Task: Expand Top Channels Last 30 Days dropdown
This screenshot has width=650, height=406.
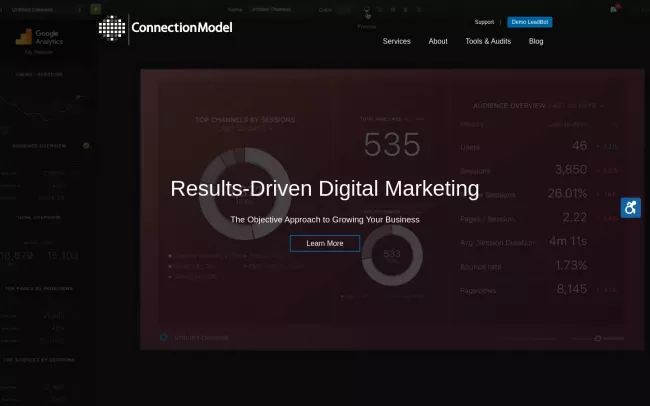Action: click(244, 129)
